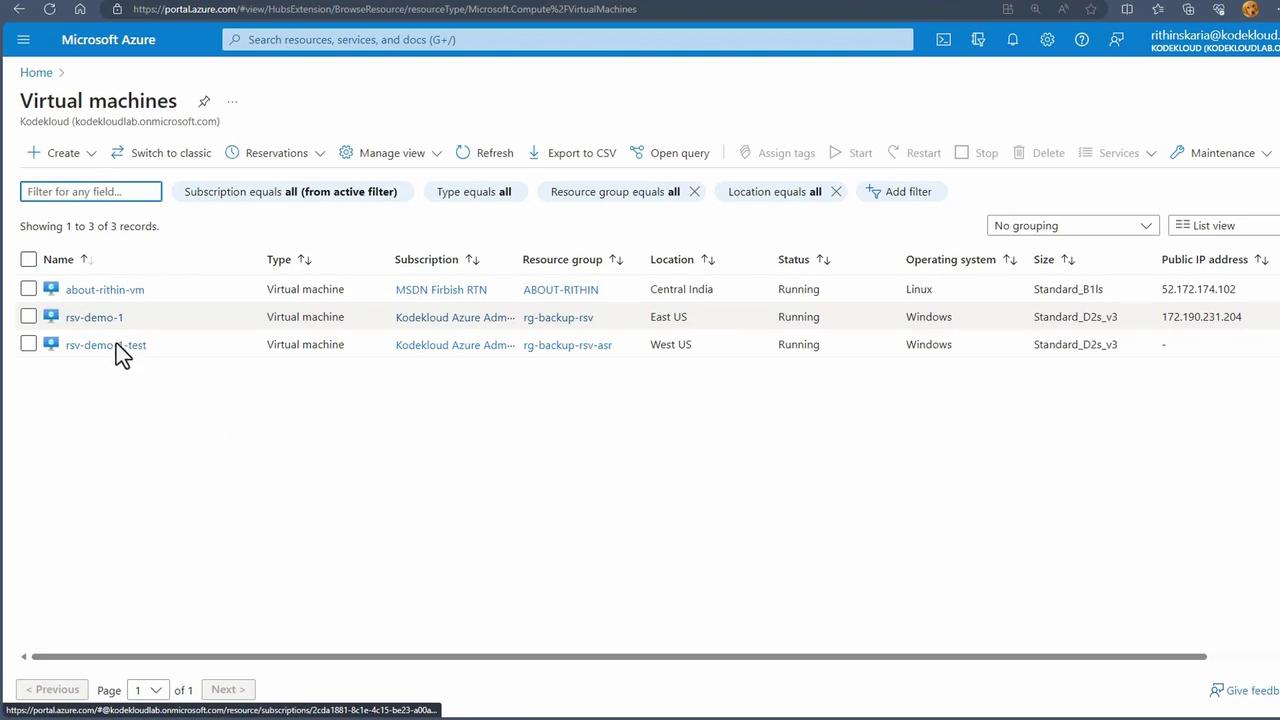Expand the Manage view menu
The image size is (1280, 720).
[x=391, y=153]
